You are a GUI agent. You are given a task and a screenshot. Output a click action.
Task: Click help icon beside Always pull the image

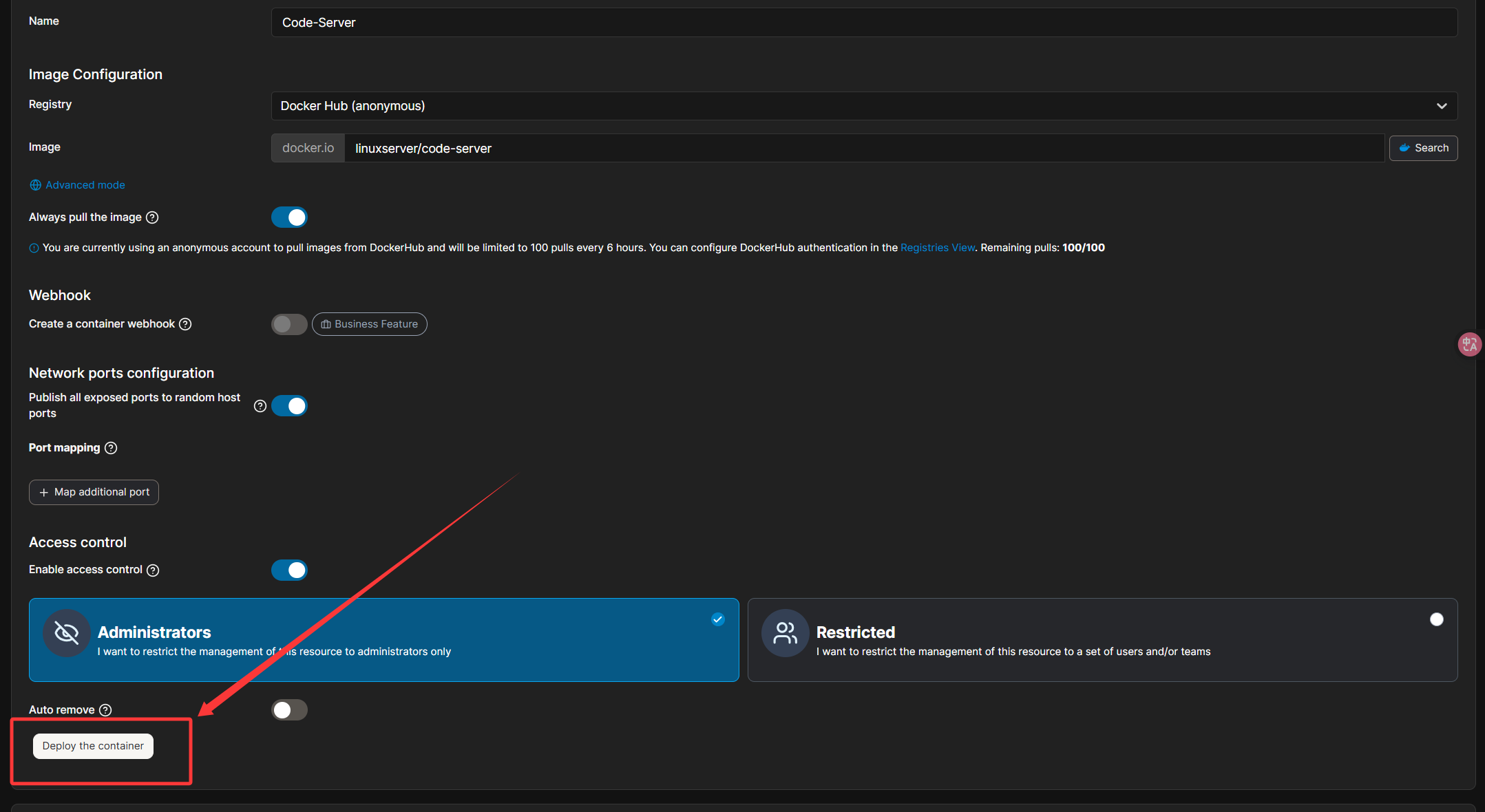click(153, 217)
